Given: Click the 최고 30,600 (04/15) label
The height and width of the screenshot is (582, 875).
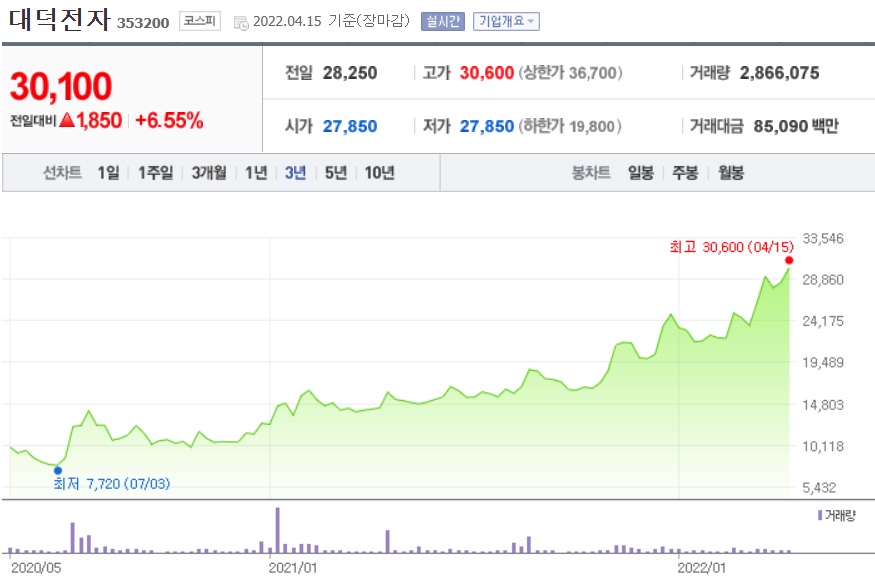Looking at the screenshot, I should [731, 247].
